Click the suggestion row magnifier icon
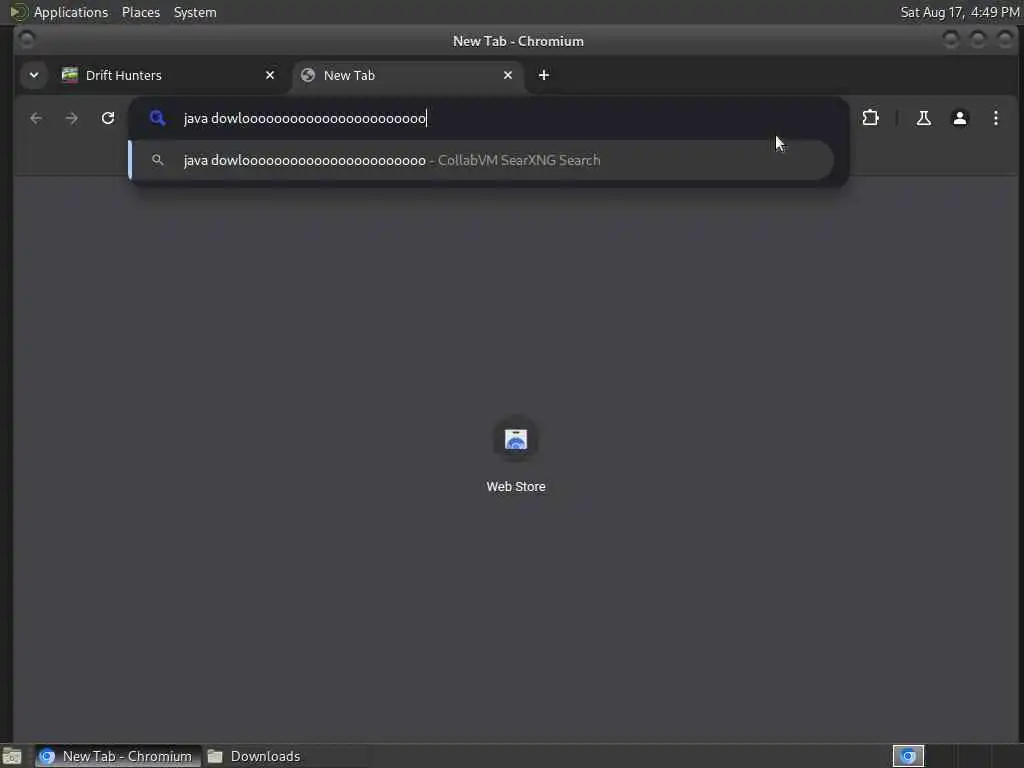 [x=157, y=159]
